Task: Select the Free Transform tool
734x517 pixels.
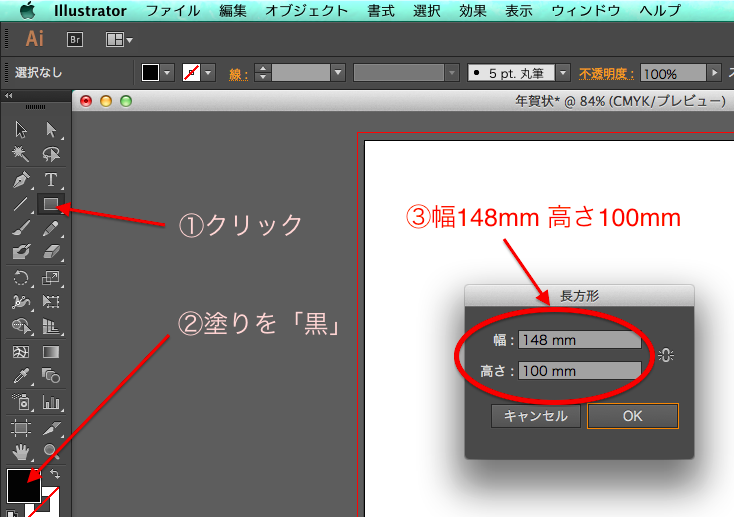Action: point(51,302)
